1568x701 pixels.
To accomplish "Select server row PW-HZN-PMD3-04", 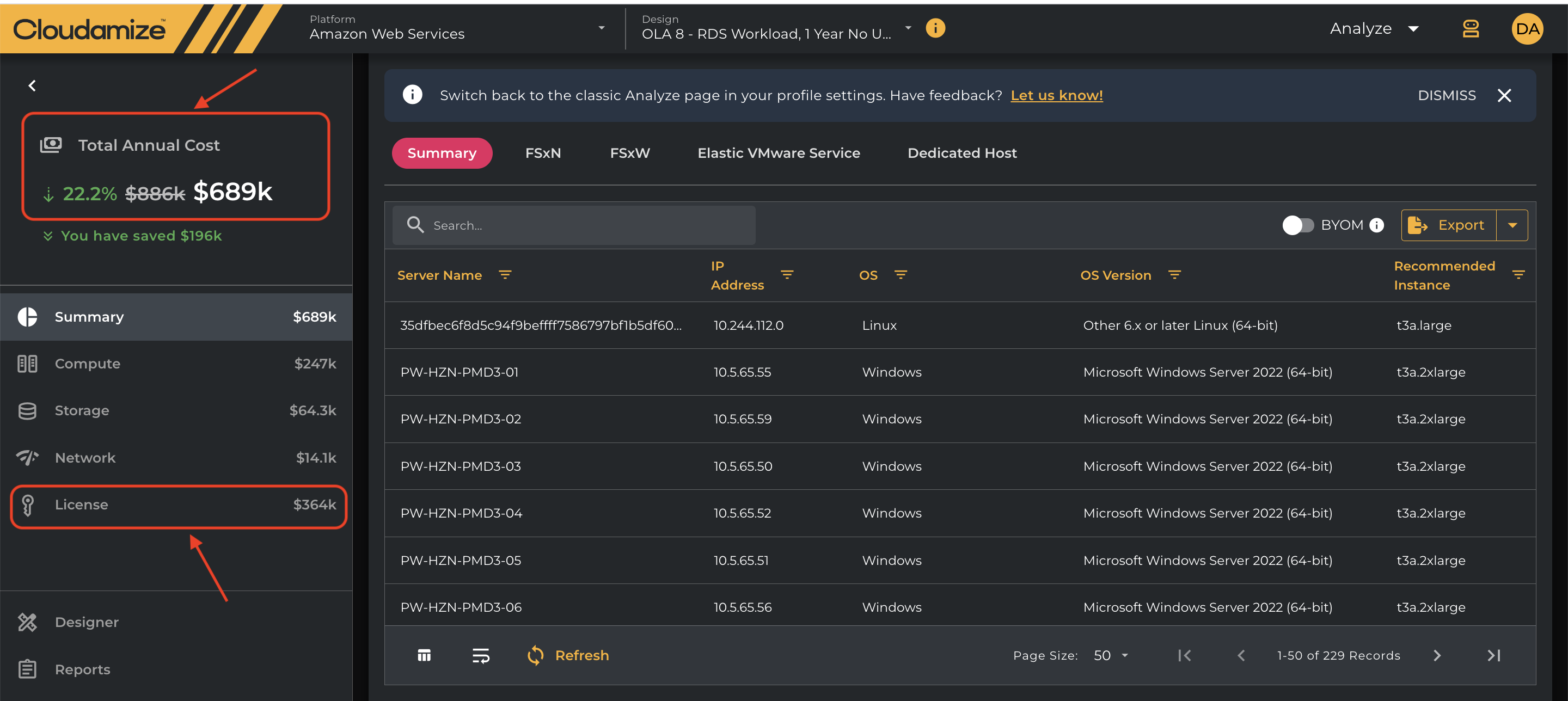I will (960, 513).
